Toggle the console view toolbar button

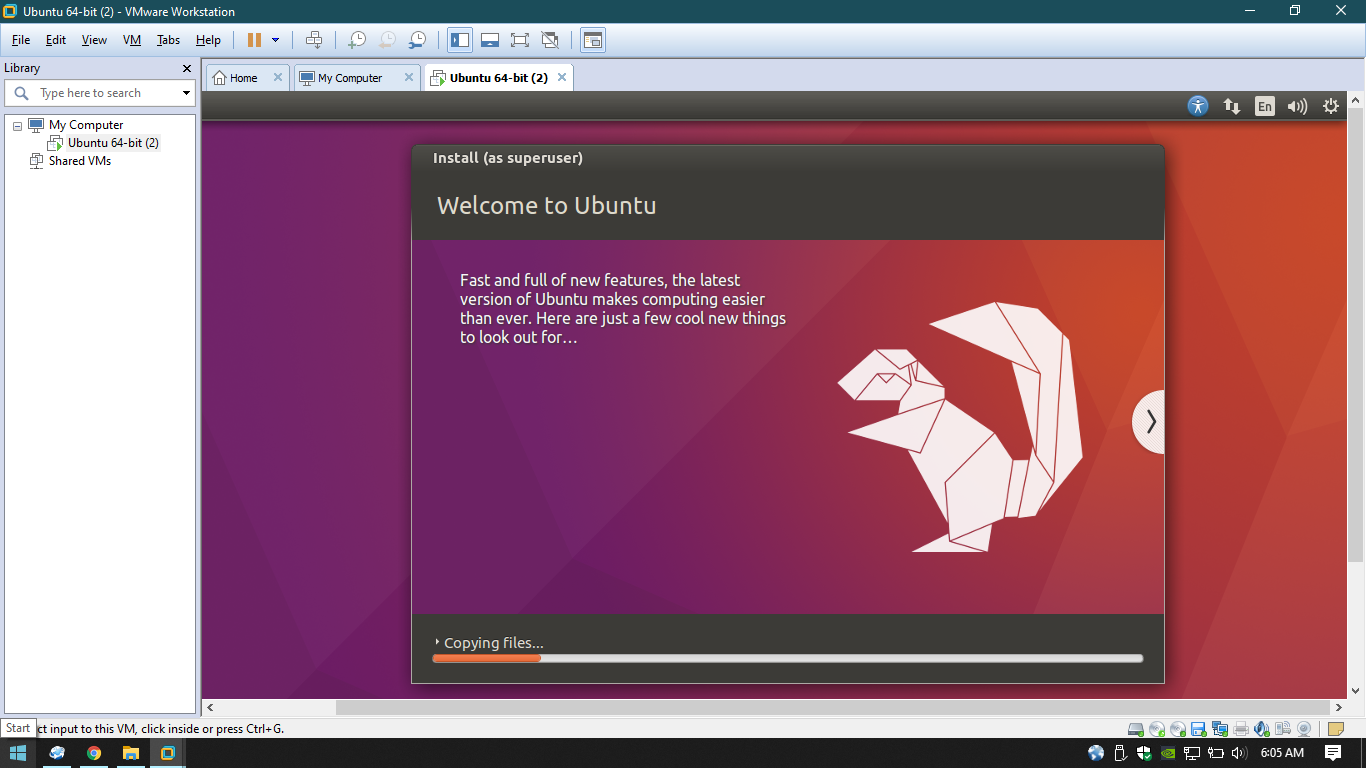(x=593, y=40)
